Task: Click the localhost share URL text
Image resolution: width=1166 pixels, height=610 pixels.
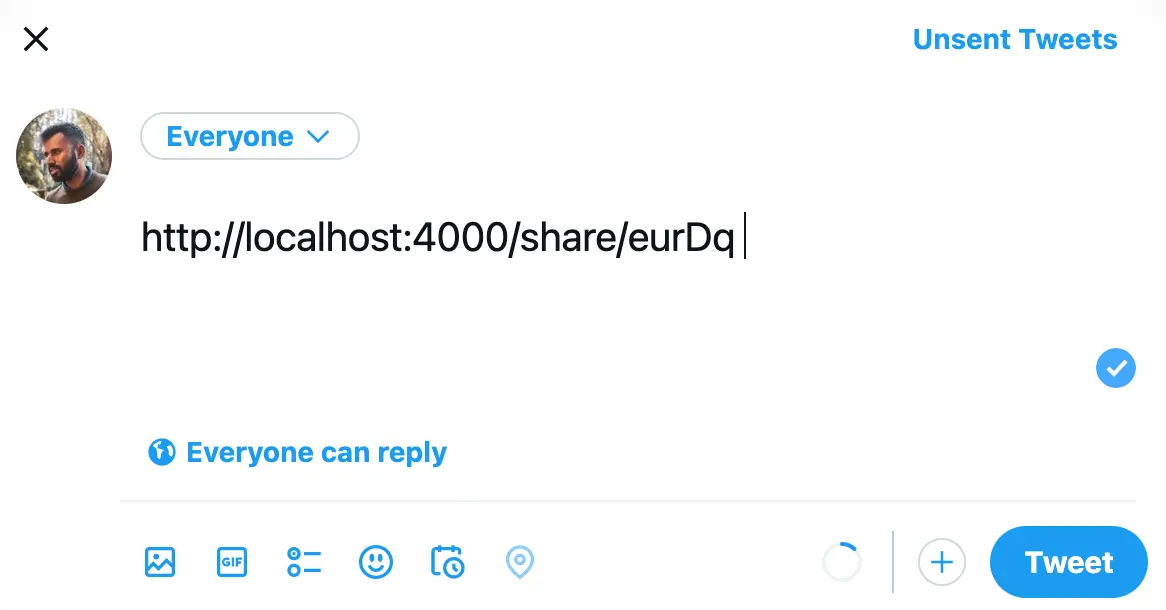Action: coord(438,239)
